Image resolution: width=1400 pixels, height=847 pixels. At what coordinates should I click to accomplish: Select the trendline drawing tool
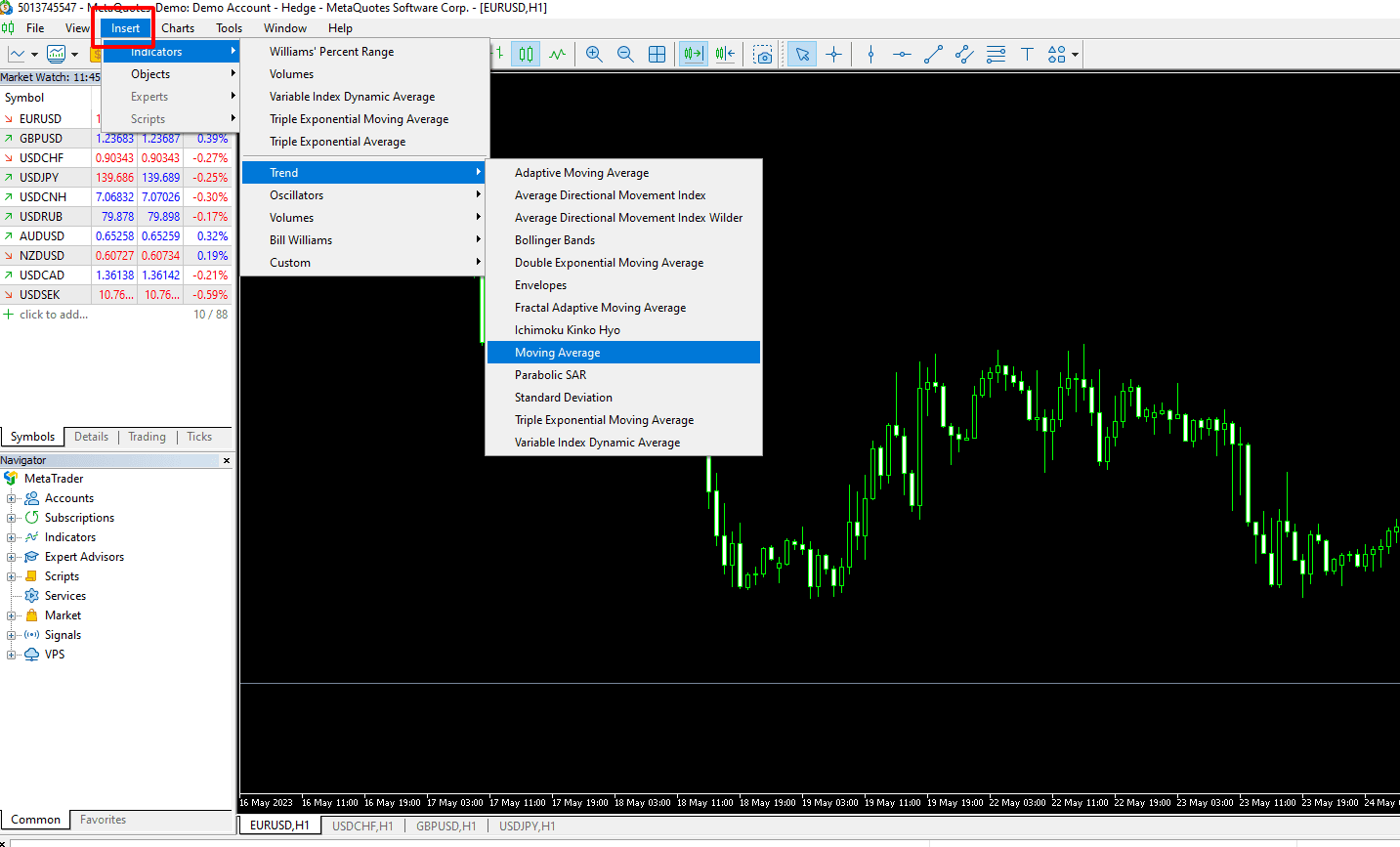point(933,54)
